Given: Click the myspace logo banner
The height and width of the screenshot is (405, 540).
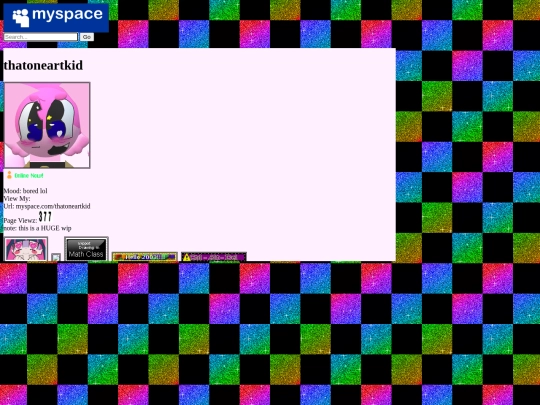Looking at the screenshot, I should pos(56,18).
